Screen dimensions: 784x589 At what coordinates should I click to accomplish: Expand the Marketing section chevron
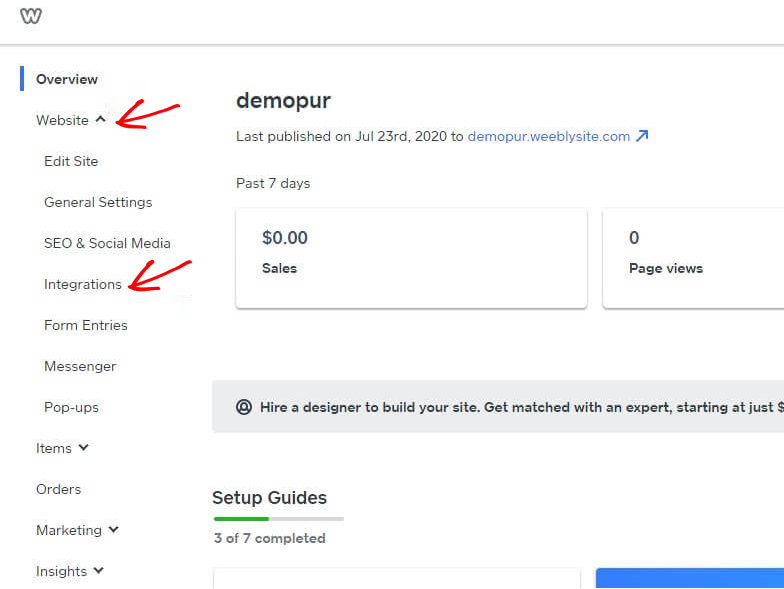coord(114,530)
